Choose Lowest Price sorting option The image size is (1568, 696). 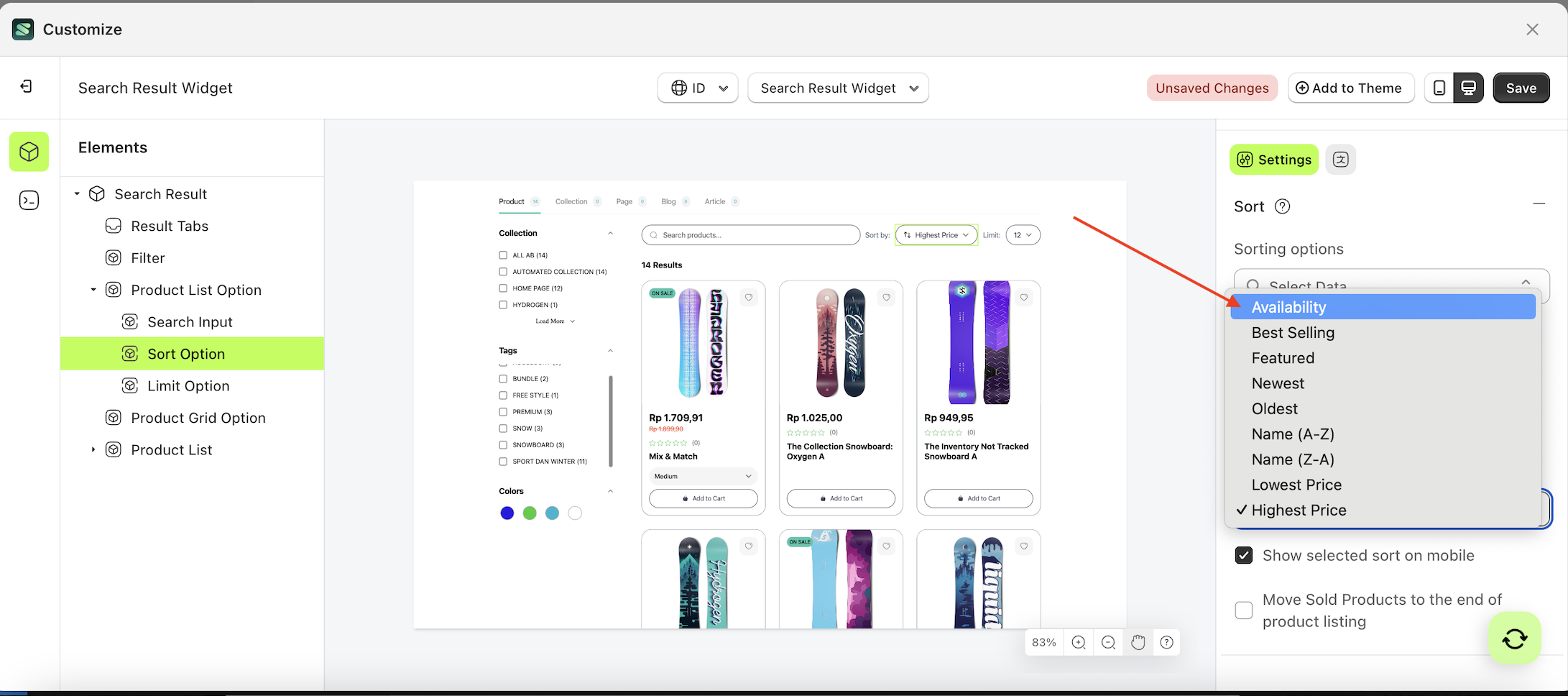(1296, 485)
